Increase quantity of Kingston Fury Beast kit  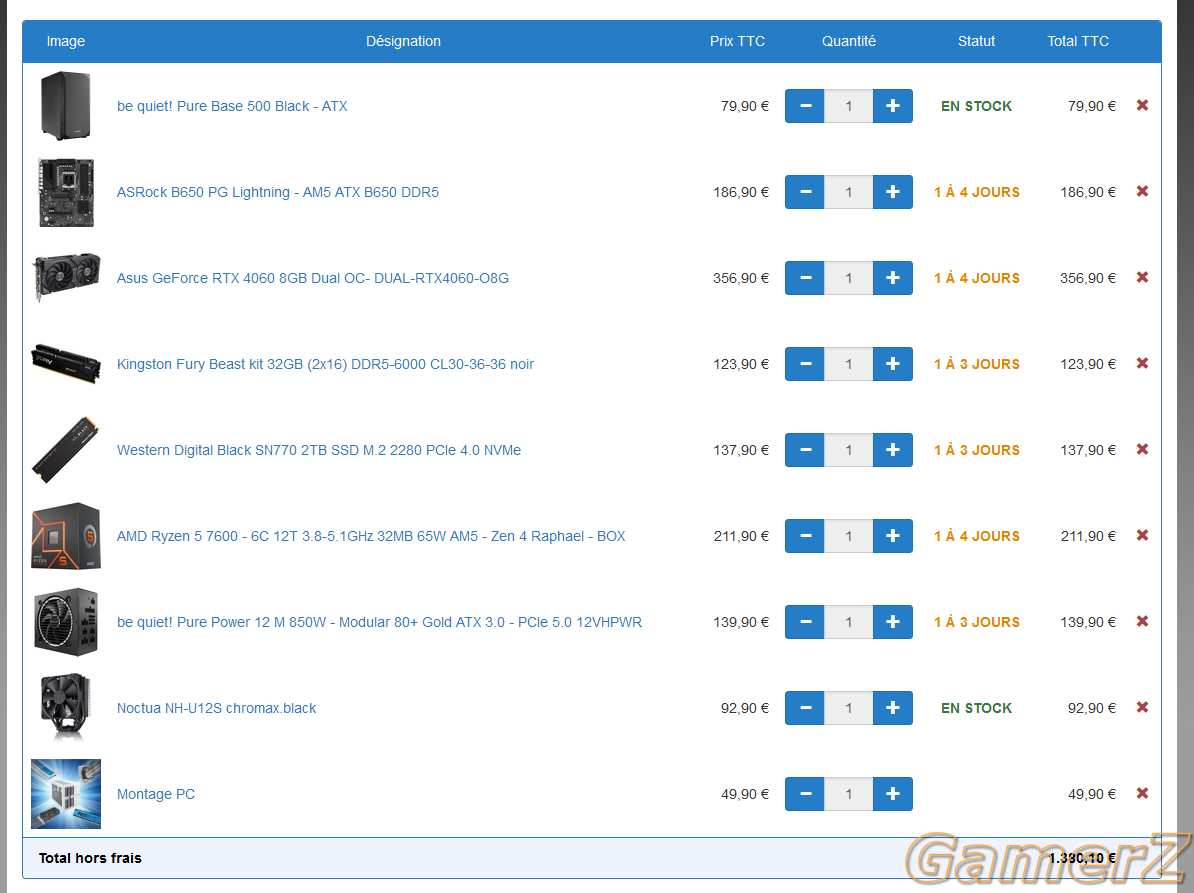pos(892,364)
